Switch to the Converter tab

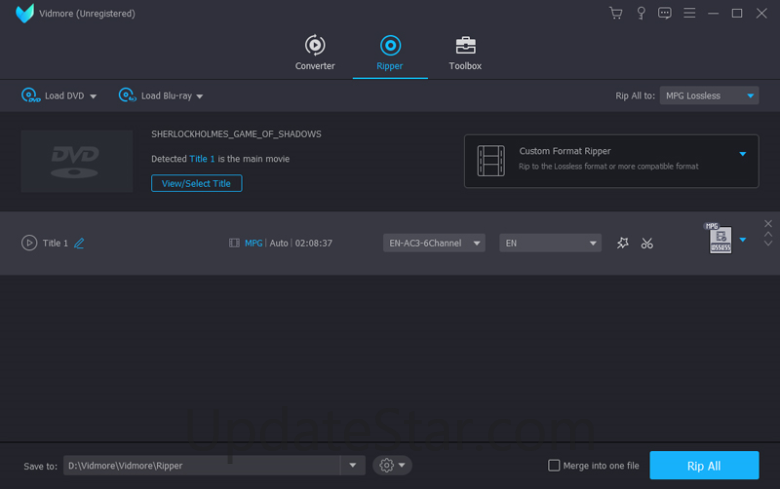(315, 52)
